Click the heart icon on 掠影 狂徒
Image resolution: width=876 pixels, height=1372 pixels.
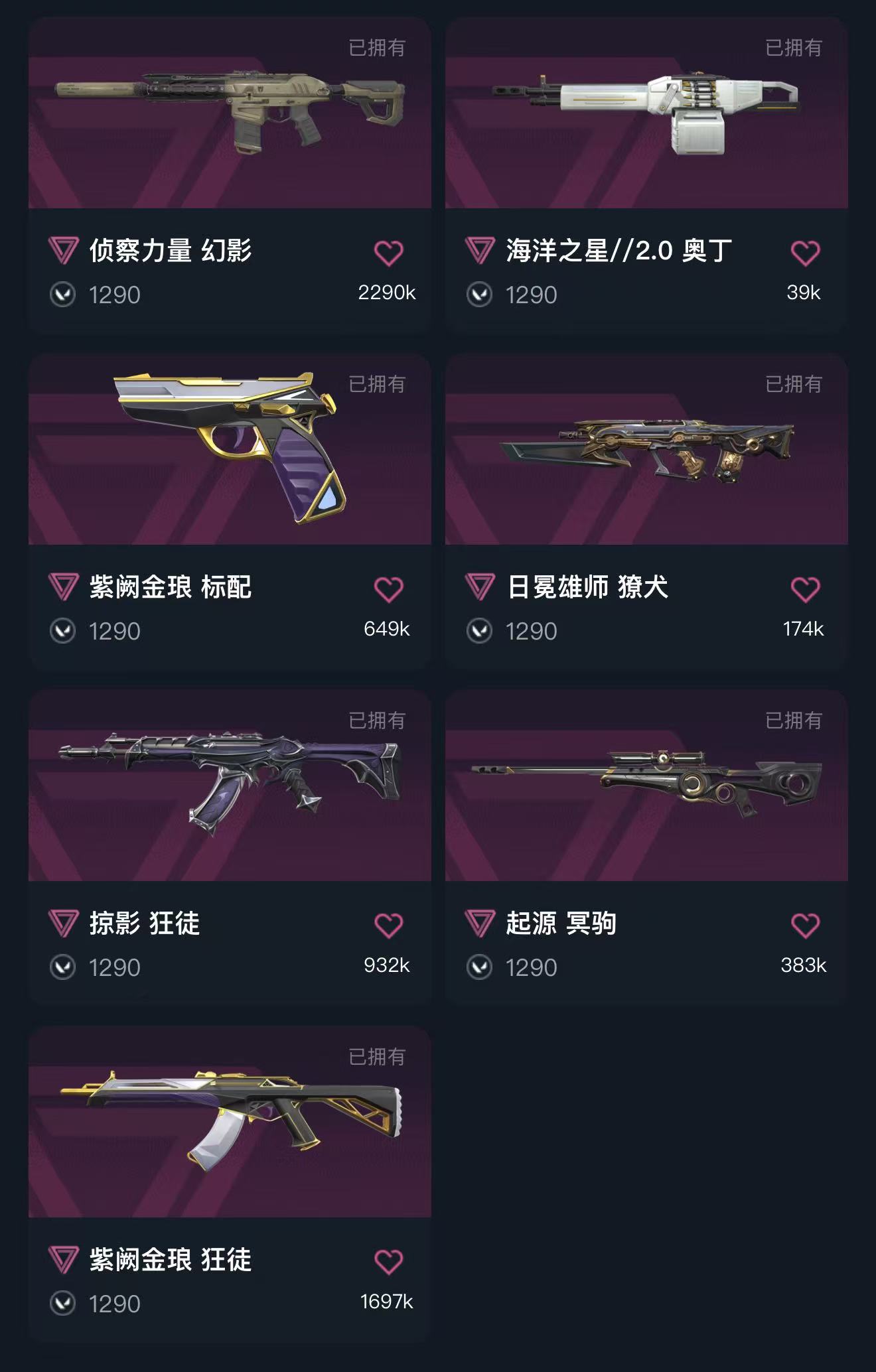[388, 926]
